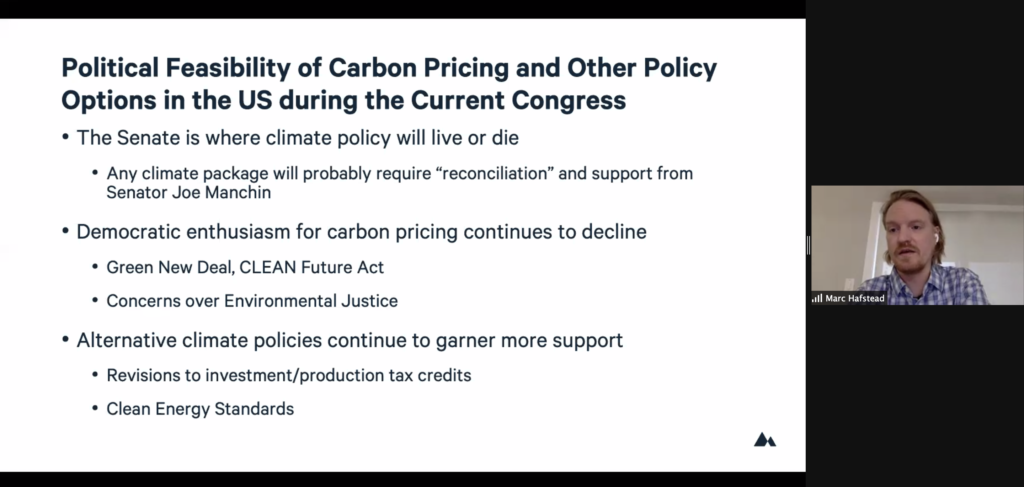Click Concerns over Environmental Justice text

(252, 300)
